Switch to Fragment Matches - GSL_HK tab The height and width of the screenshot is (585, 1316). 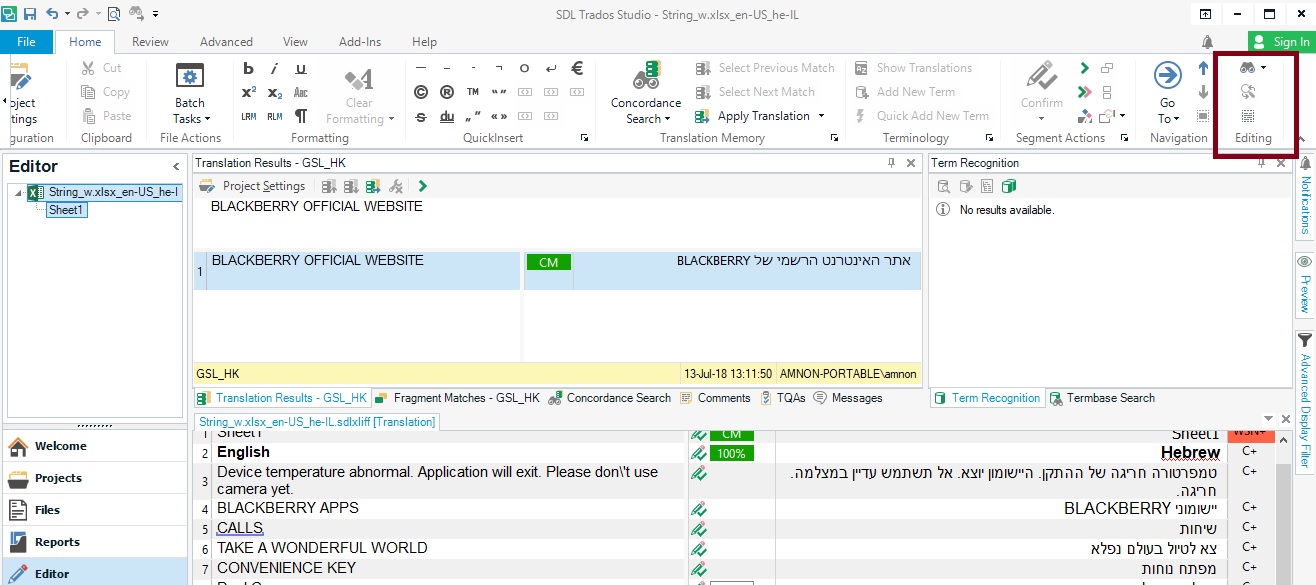pyautogui.click(x=457, y=398)
